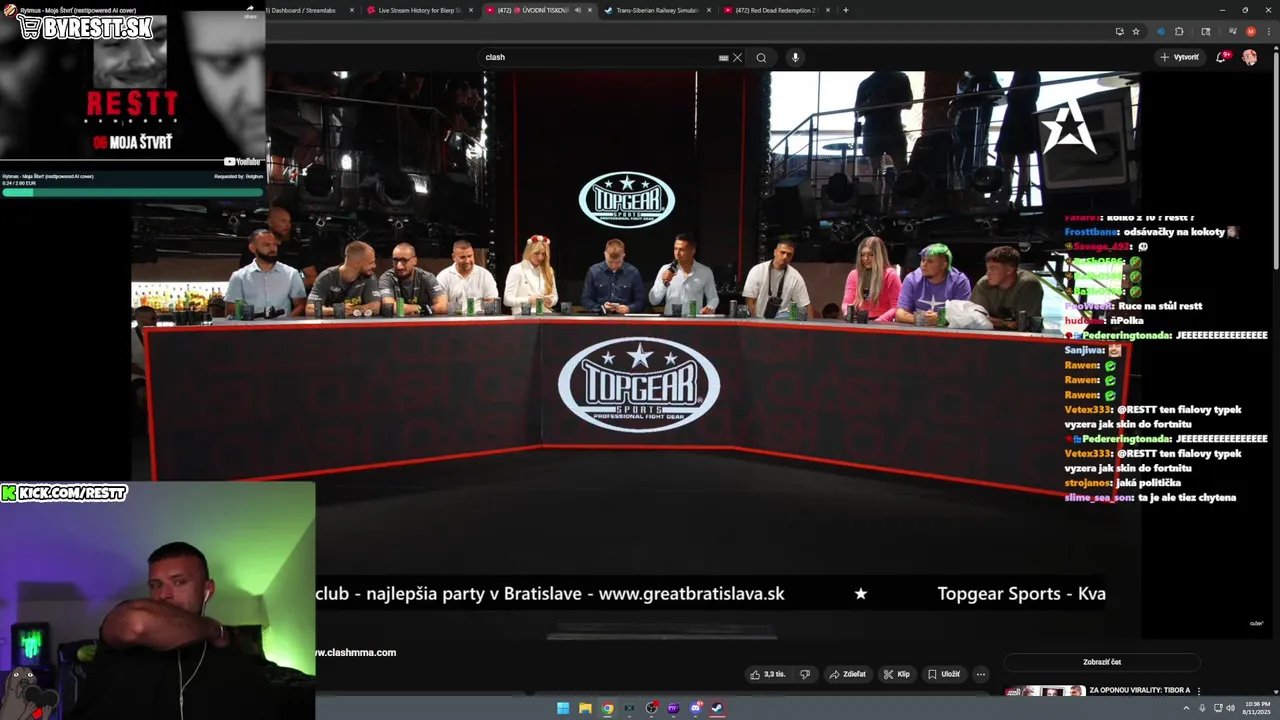Viewport: 1280px width, 720px height.
Task: Click the KICK.COM/RESTT overlay label
Action: point(64,492)
